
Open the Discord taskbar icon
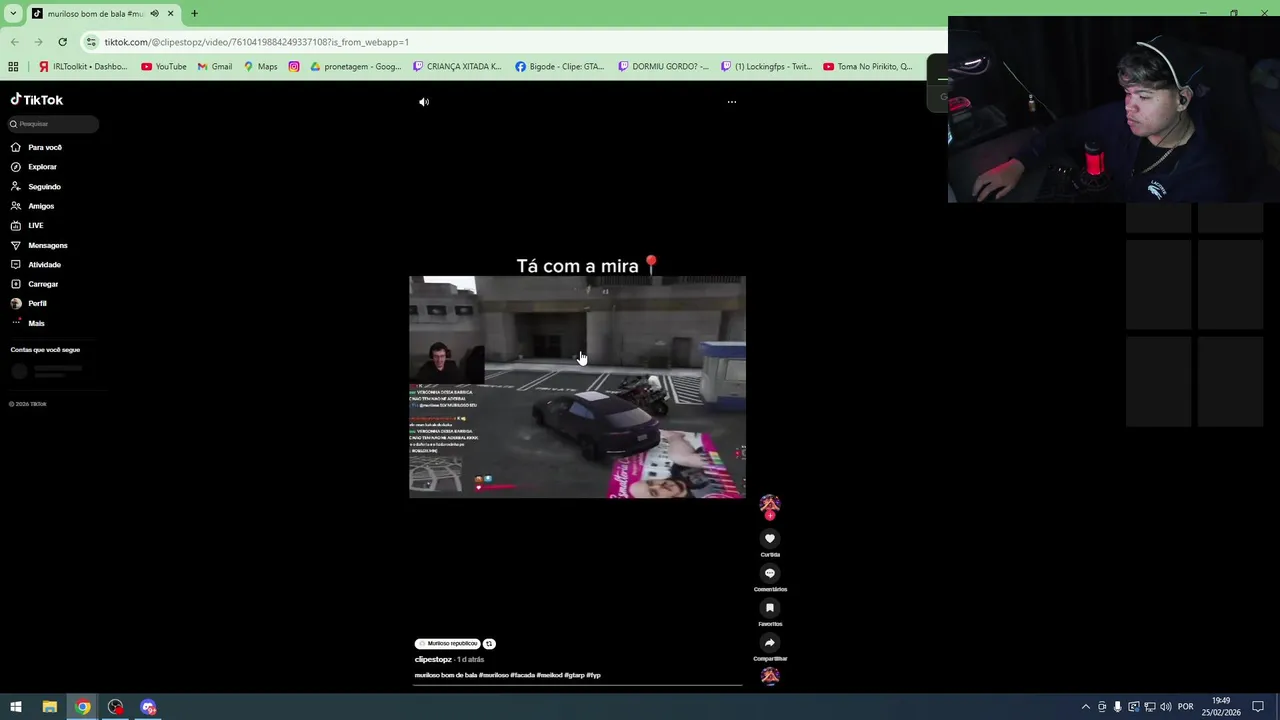148,707
